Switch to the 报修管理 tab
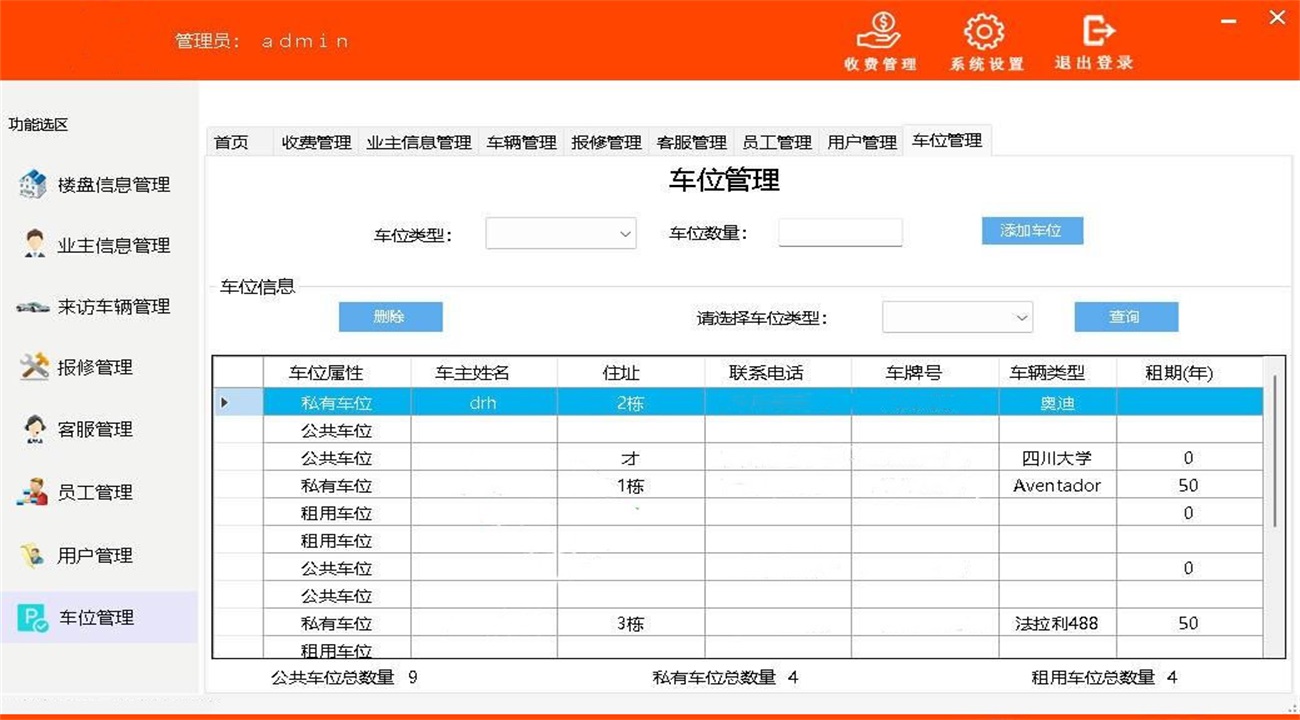Image resolution: width=1300 pixels, height=720 pixels. pos(606,142)
